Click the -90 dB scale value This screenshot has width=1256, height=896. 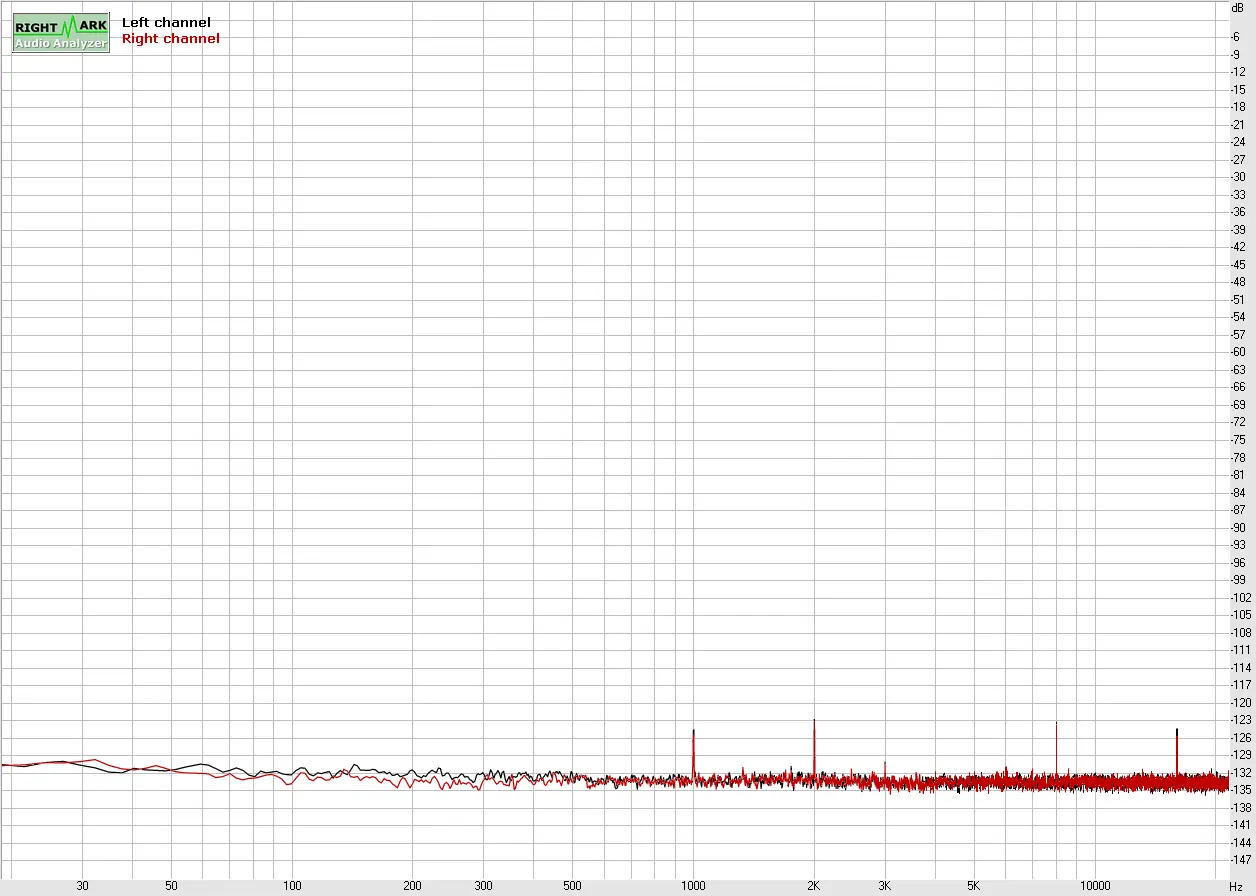click(x=1238, y=527)
